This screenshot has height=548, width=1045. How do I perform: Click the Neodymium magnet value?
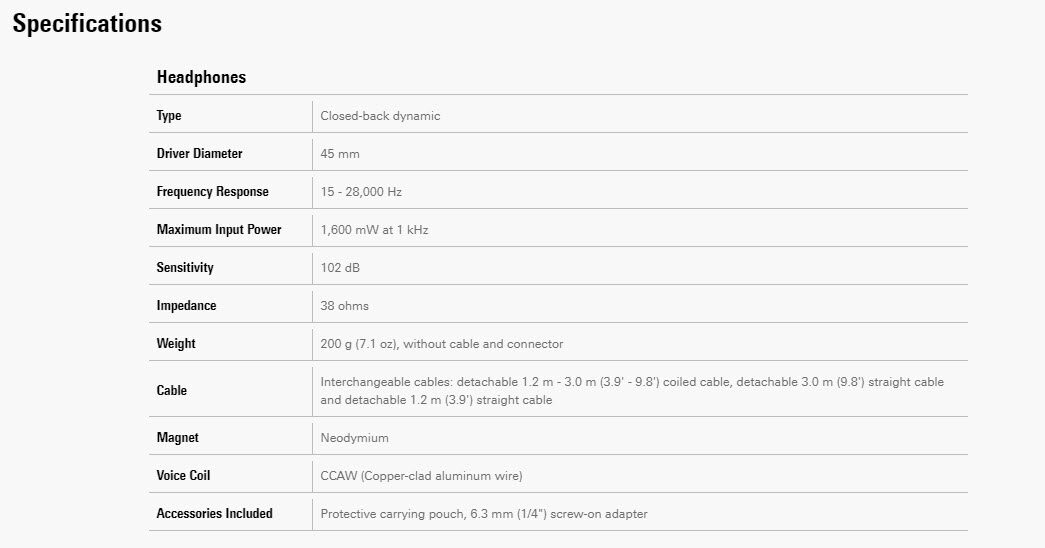354,438
